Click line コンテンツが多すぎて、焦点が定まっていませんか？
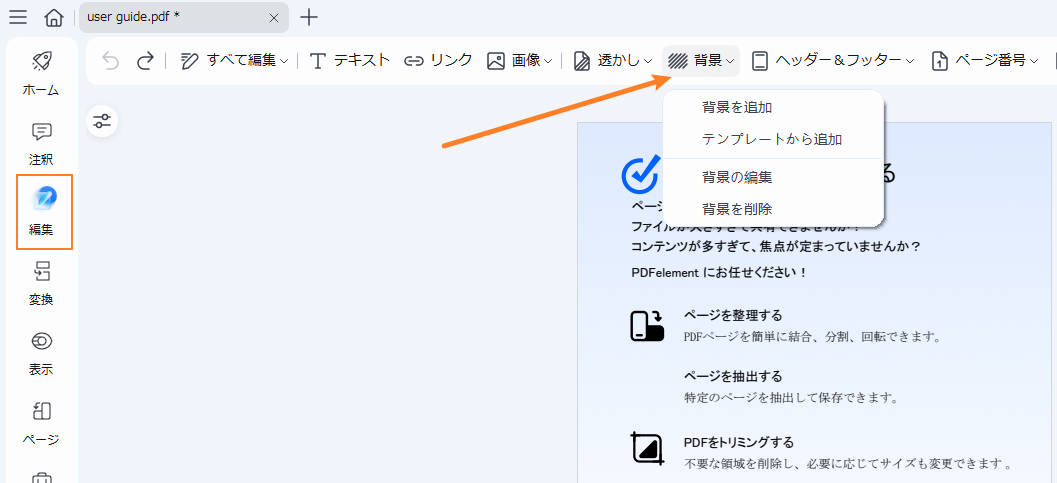The height and width of the screenshot is (483, 1057). point(776,246)
